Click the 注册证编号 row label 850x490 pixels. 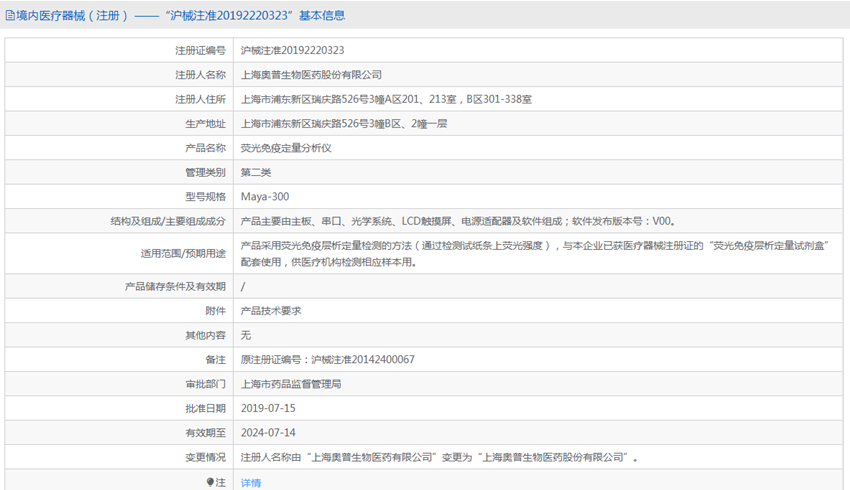pos(200,50)
